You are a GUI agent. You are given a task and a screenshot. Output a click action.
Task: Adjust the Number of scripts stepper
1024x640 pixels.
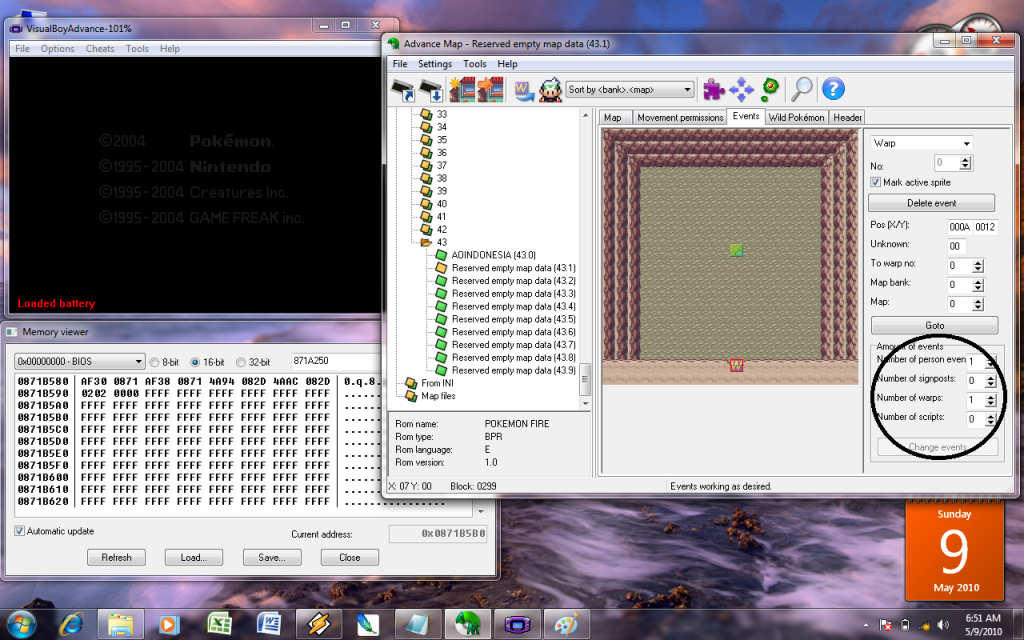pos(990,419)
